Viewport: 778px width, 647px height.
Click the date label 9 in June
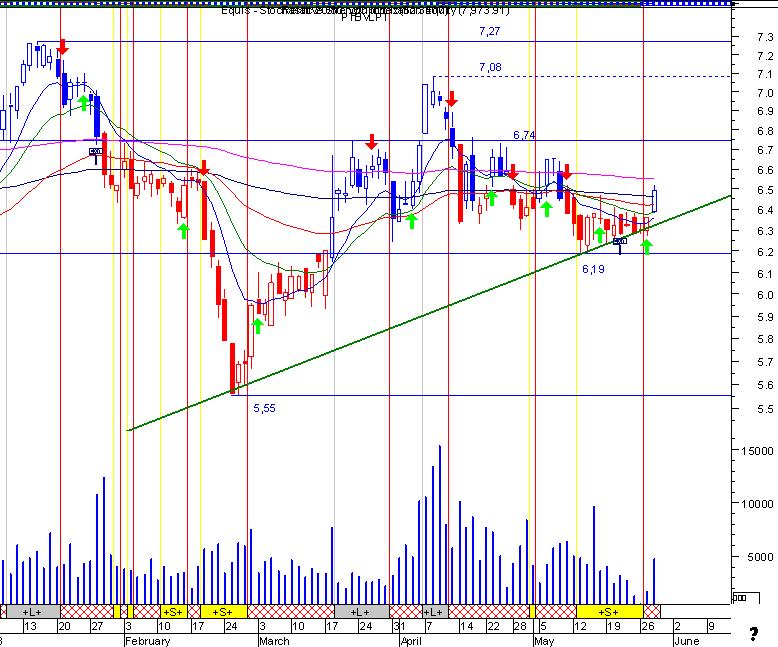(x=711, y=626)
